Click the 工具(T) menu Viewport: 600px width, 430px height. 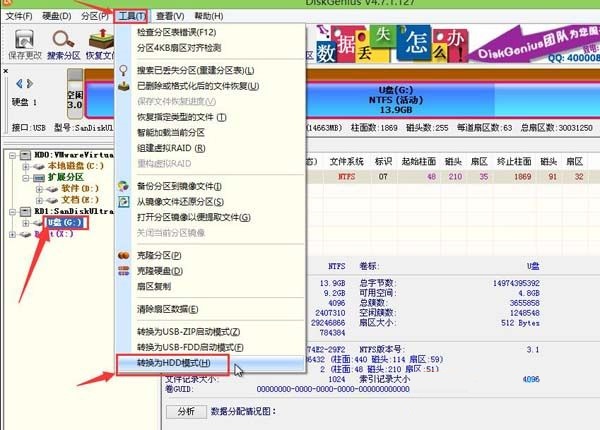pos(131,16)
